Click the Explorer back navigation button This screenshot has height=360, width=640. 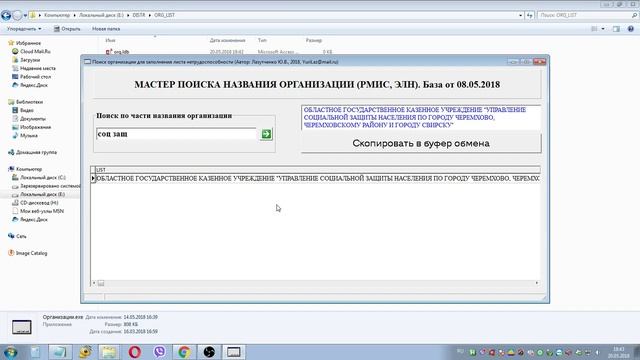[6, 16]
